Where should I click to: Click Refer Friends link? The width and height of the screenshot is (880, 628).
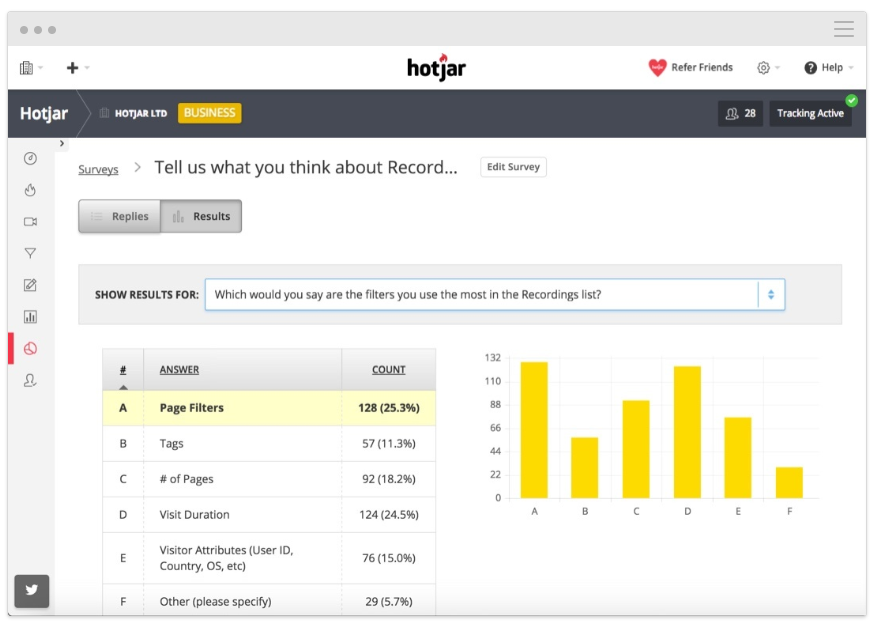(702, 67)
